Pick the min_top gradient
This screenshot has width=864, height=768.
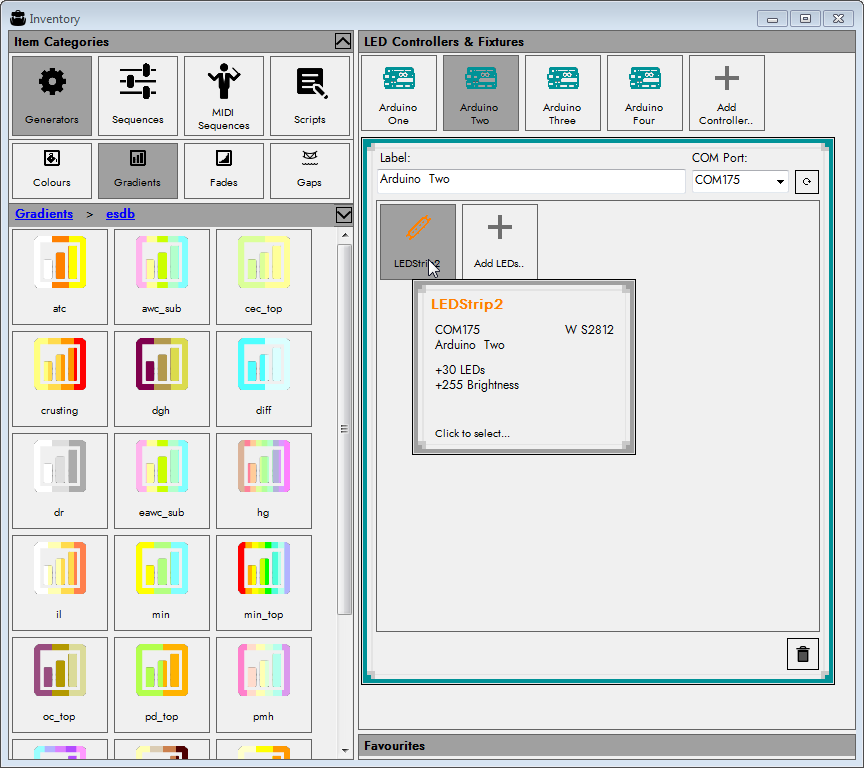[x=264, y=583]
